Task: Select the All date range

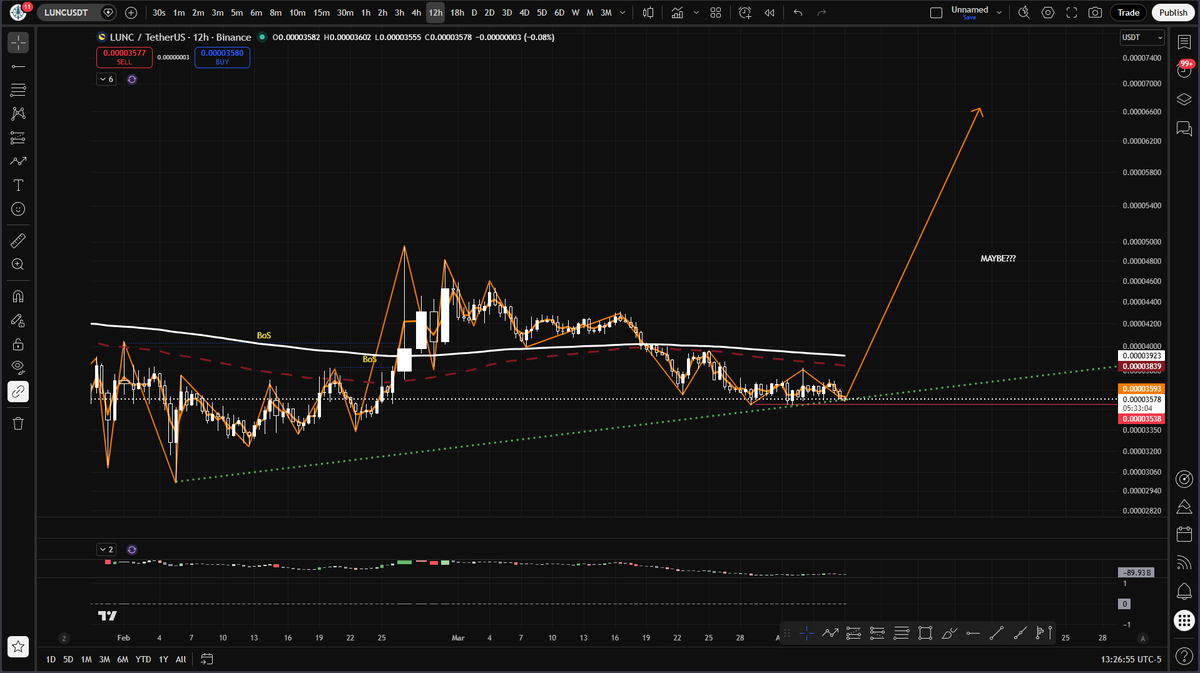Action: (180, 660)
